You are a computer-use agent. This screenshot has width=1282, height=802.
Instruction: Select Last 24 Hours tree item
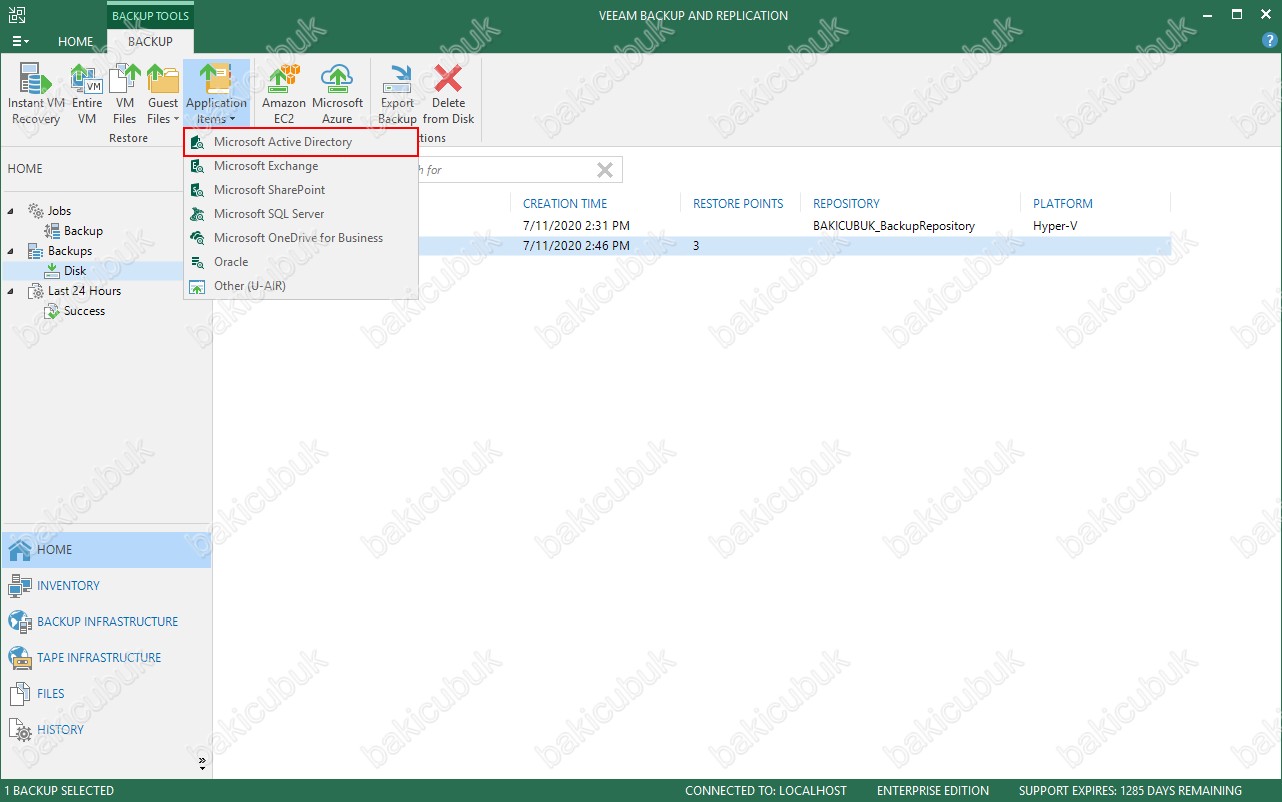coord(84,291)
